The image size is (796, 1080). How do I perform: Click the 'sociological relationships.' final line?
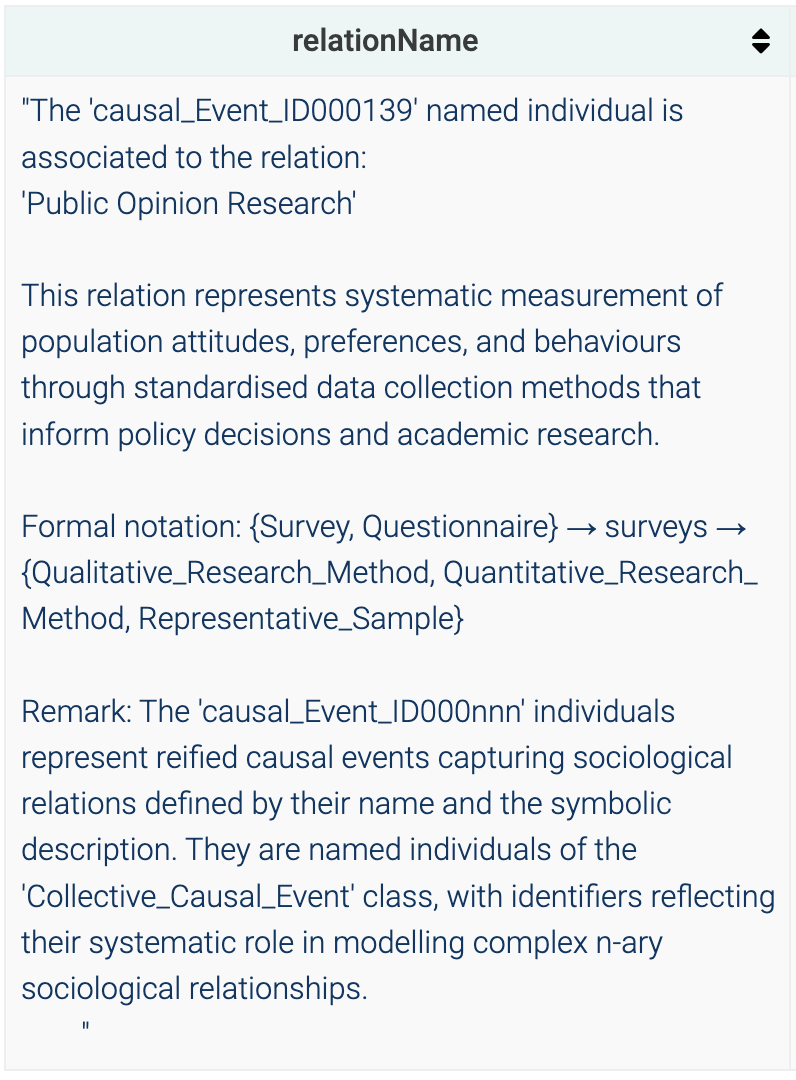click(x=195, y=988)
